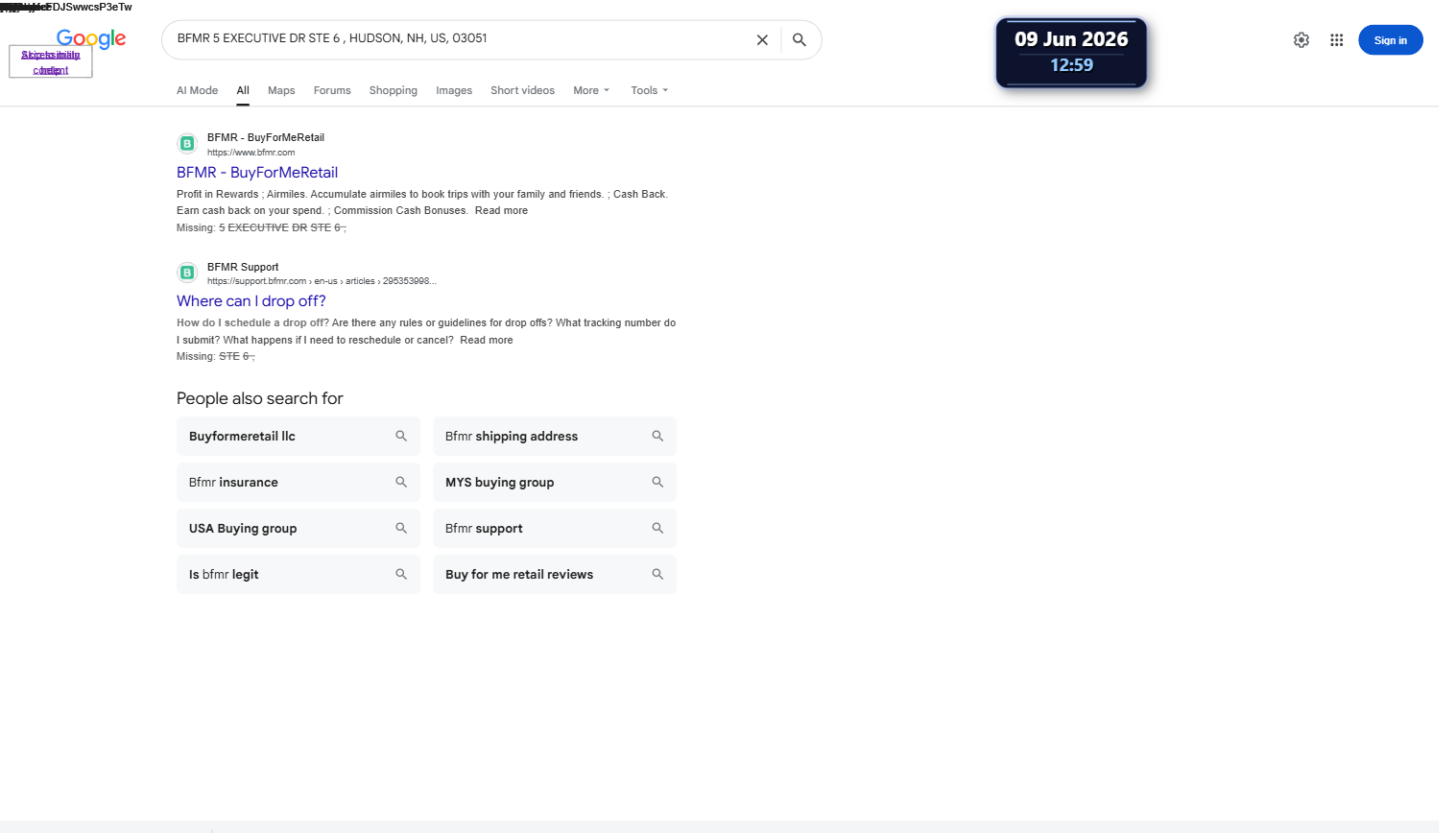
Task: Open the 'Where can I drop off?' result
Action: click(251, 301)
